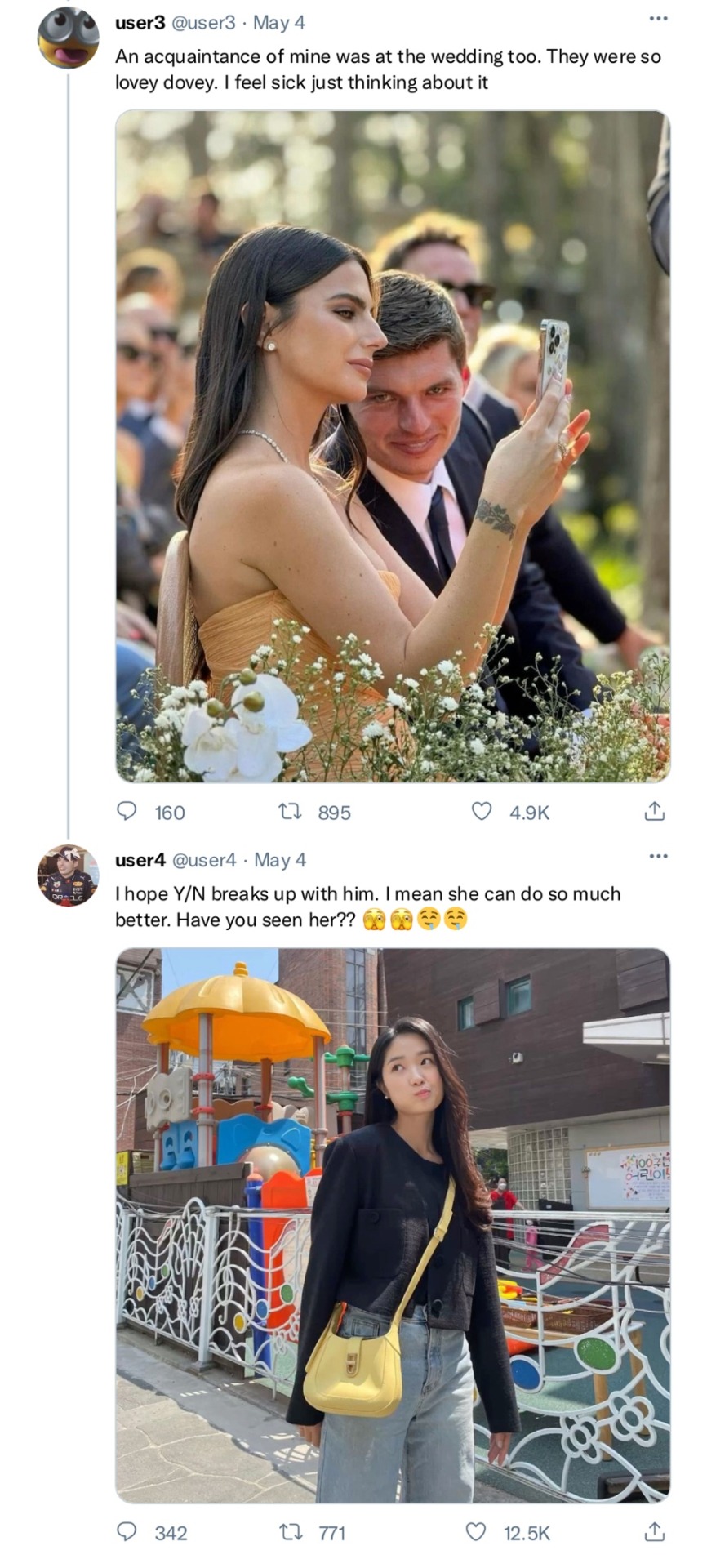Reply to user4's tweet
The image size is (707, 1568).
pyautogui.click(x=127, y=1531)
